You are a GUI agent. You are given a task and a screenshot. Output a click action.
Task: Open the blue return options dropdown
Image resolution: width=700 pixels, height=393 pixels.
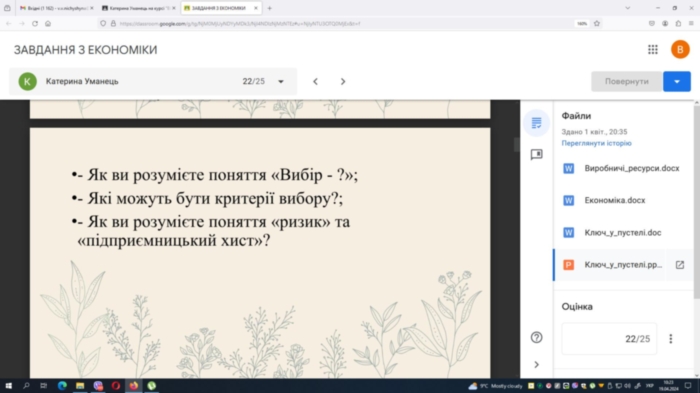[677, 81]
